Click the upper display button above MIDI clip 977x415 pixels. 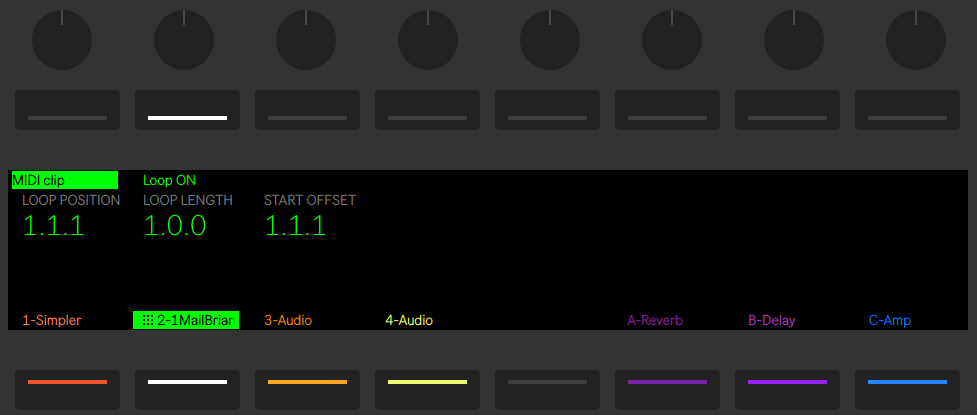(67, 110)
